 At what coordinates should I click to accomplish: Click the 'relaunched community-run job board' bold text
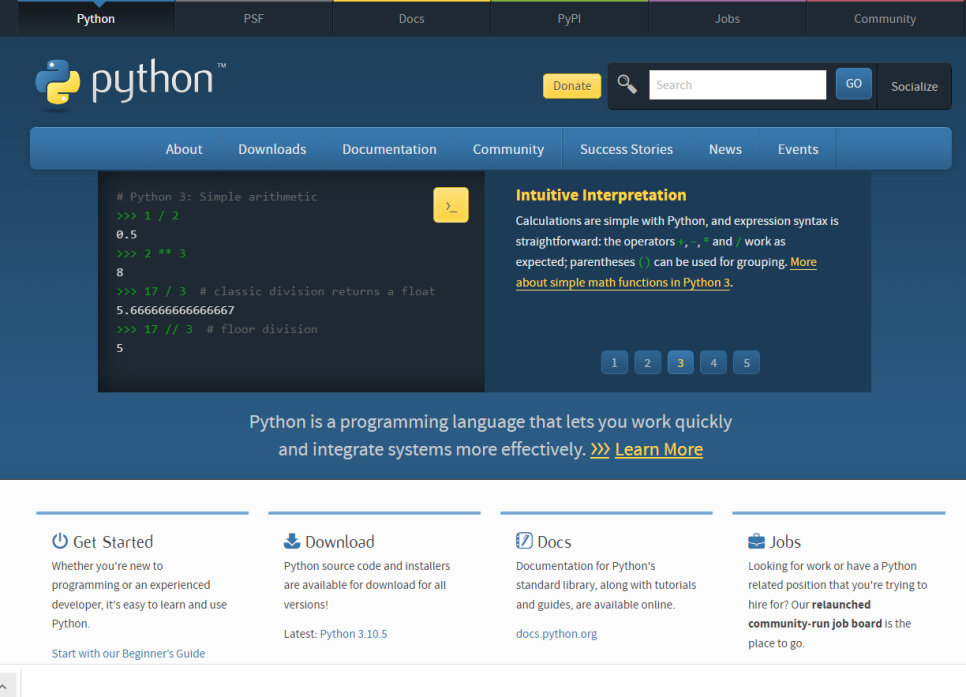click(815, 614)
